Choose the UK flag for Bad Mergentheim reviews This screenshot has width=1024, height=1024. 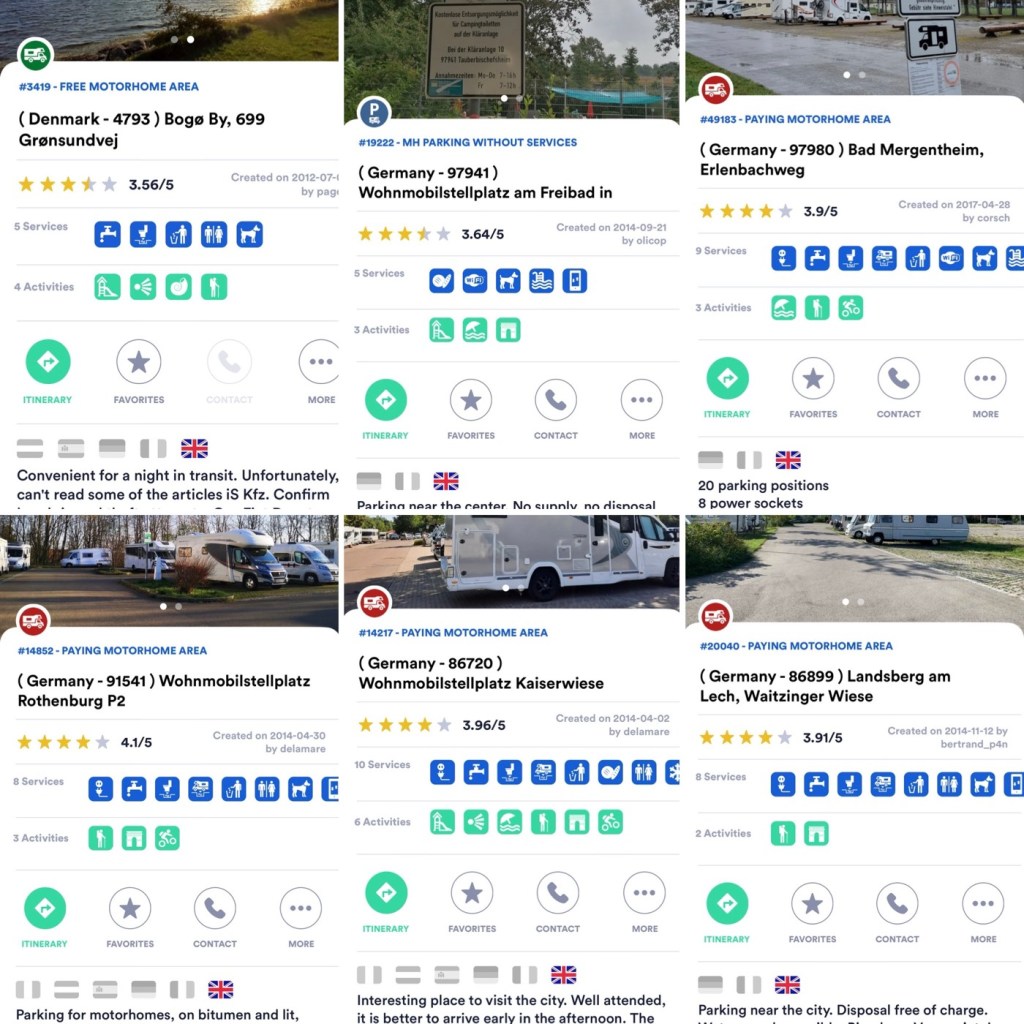[x=788, y=460]
